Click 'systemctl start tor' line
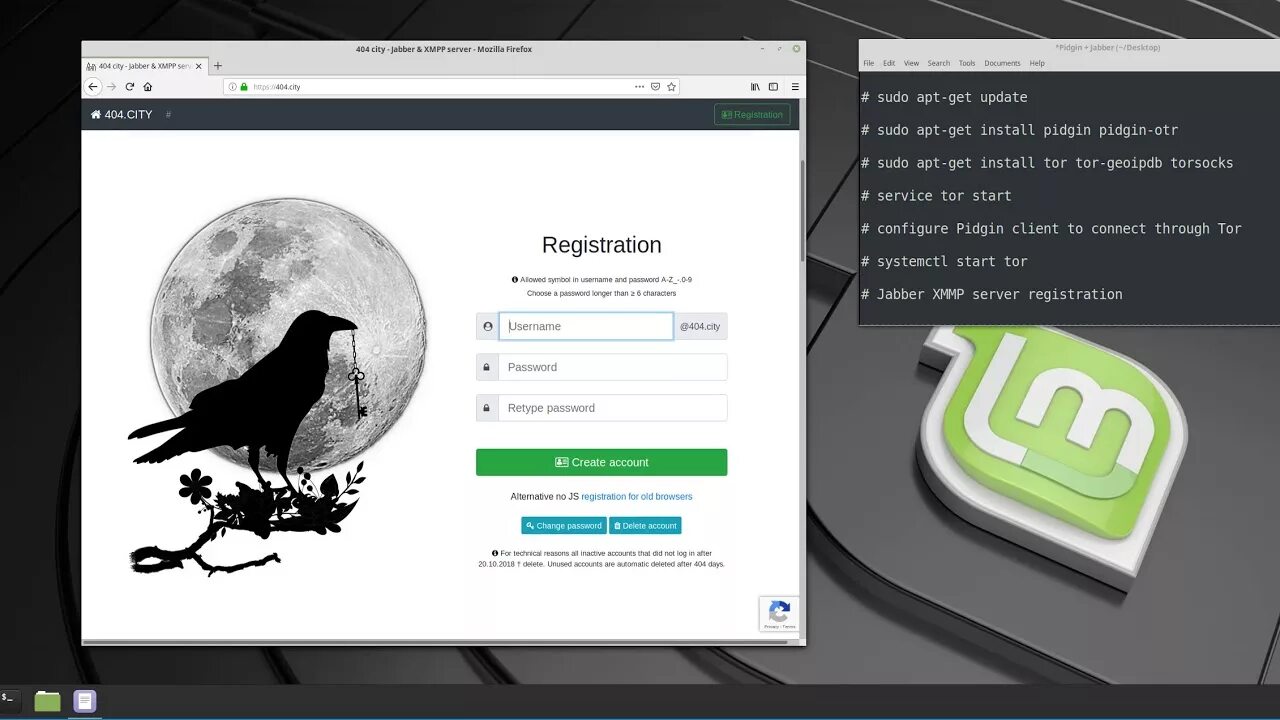 (944, 262)
